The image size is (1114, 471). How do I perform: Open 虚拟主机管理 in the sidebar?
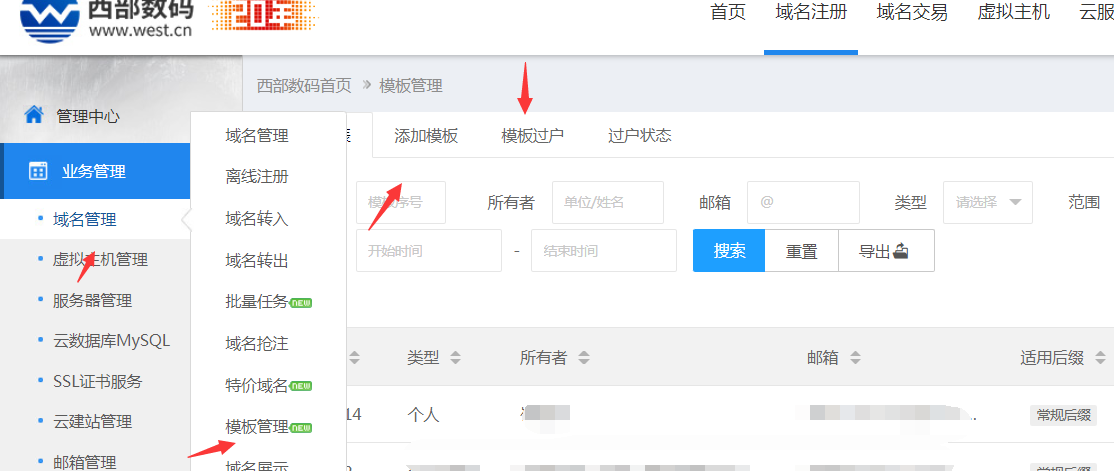[x=100, y=260]
